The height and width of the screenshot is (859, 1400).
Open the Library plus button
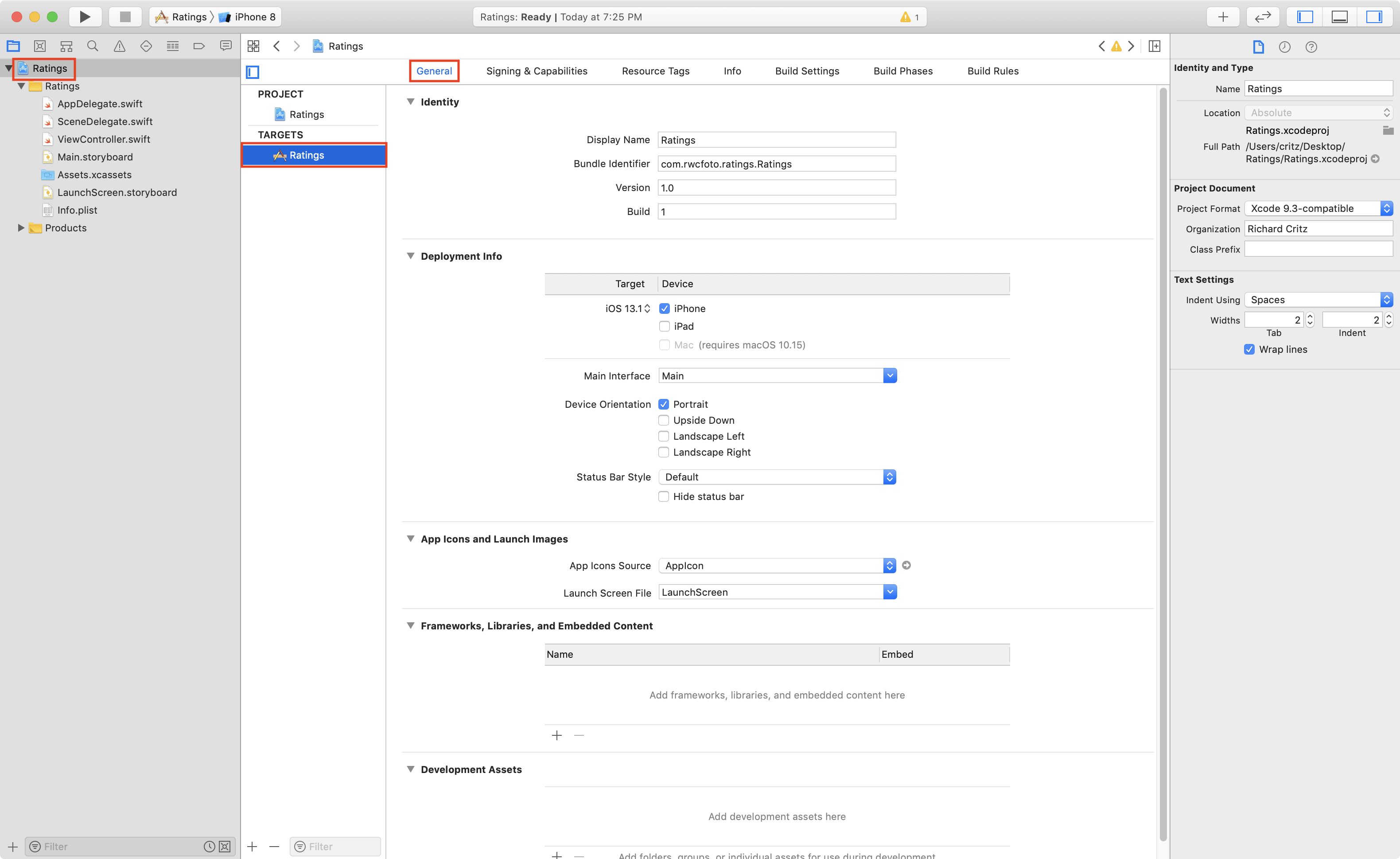tap(1223, 16)
